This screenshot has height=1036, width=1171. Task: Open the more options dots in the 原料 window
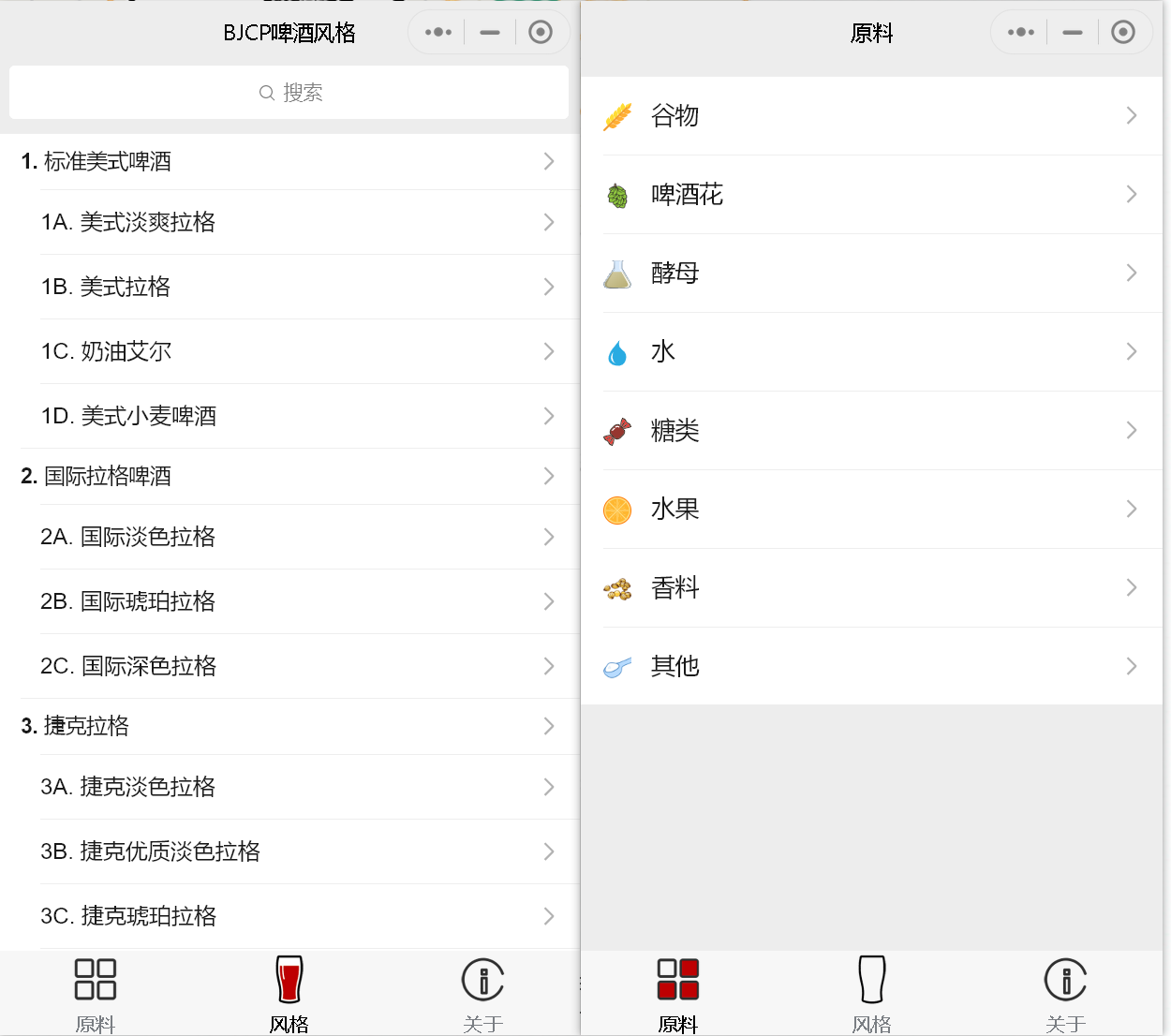[1020, 33]
